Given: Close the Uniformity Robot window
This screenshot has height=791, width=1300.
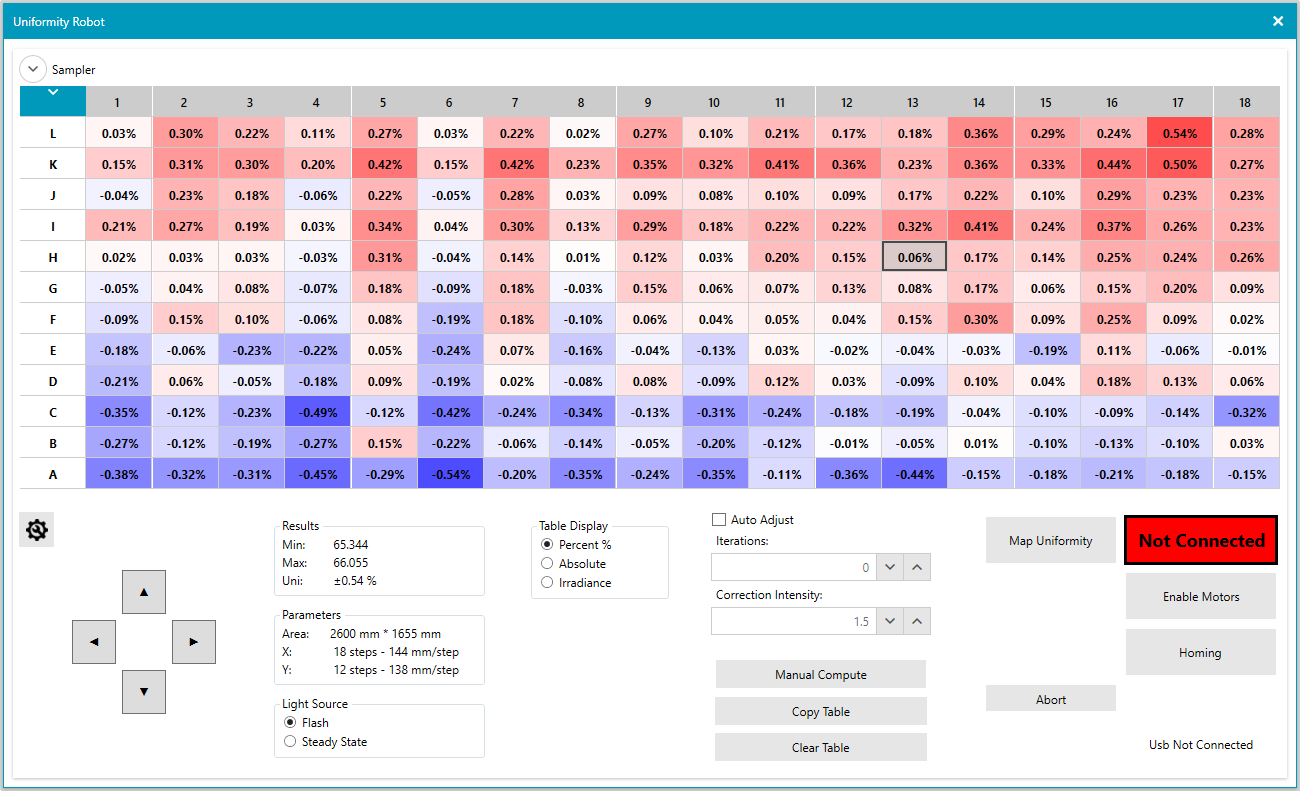Looking at the screenshot, I should (x=1278, y=21).
